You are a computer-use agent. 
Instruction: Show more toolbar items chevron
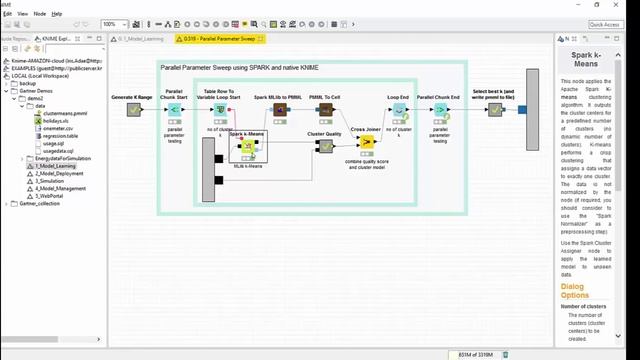(x=353, y=24)
